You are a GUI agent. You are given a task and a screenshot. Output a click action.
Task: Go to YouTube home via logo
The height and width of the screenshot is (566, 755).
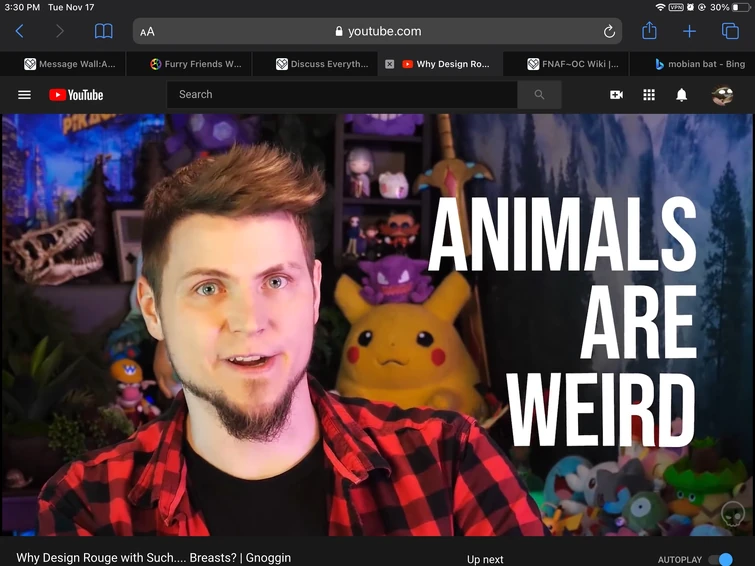tap(76, 95)
